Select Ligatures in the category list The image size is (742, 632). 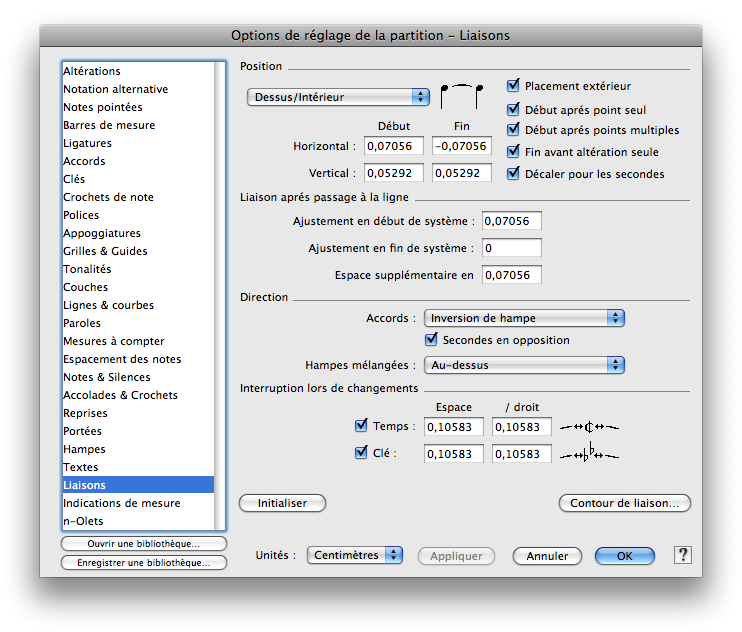tap(88, 143)
